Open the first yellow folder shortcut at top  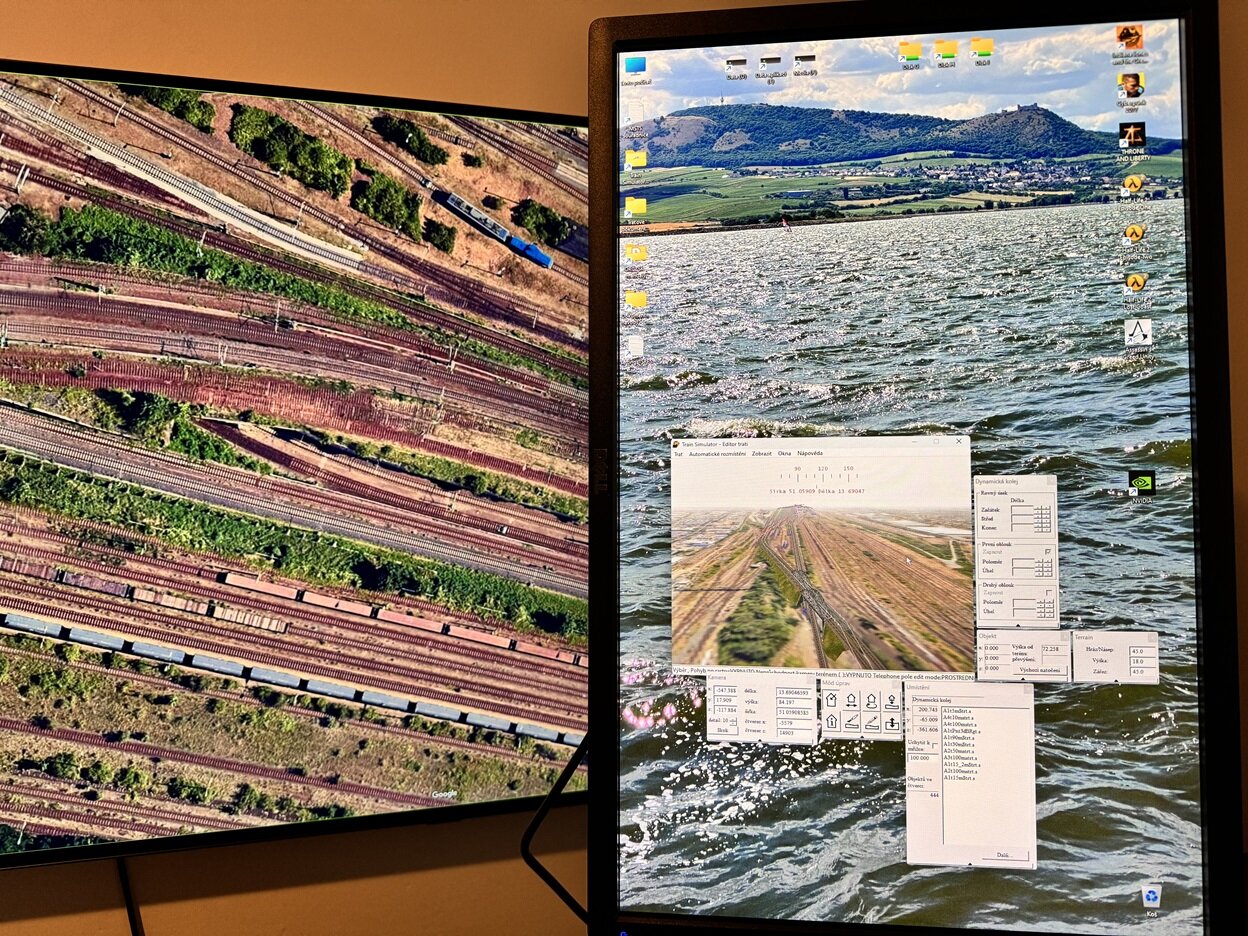(x=910, y=54)
